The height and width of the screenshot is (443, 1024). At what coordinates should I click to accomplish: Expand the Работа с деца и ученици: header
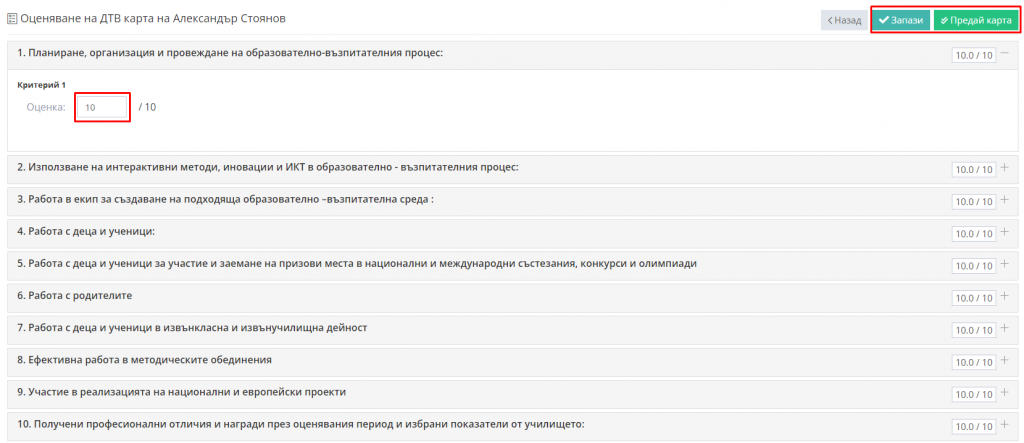(86, 232)
